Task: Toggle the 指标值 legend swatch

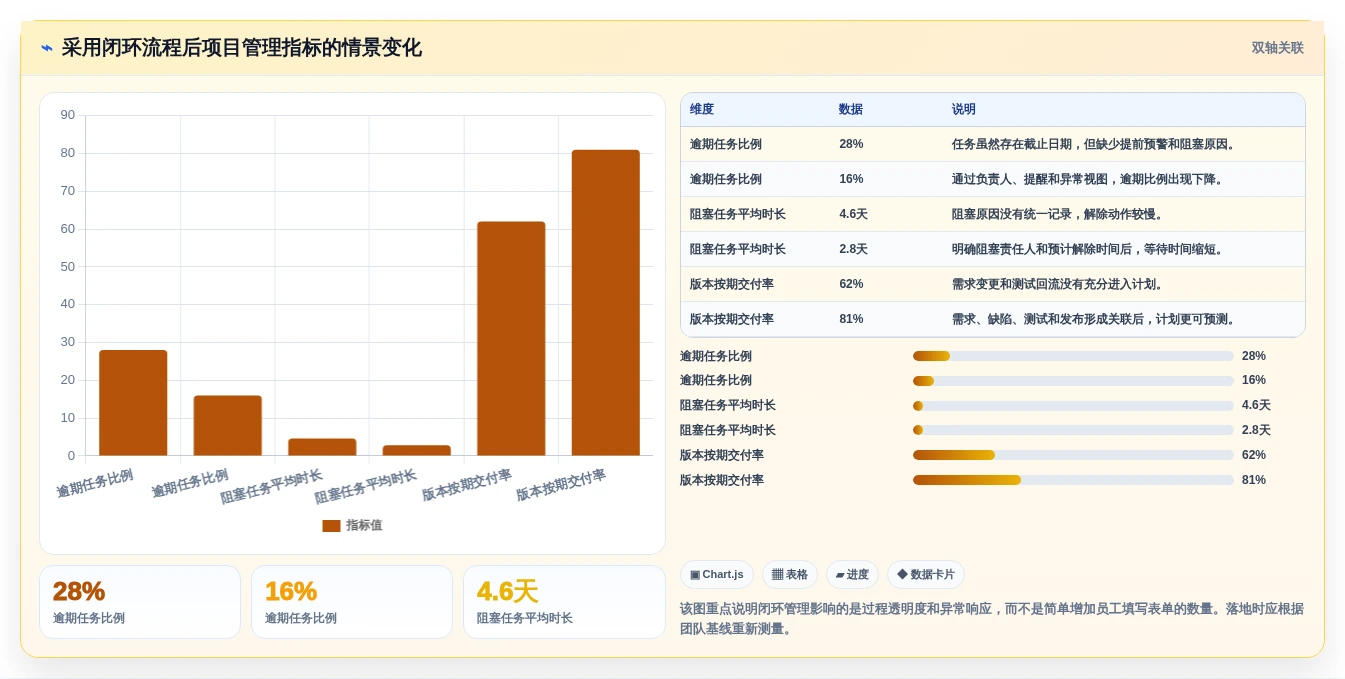Action: [331, 526]
